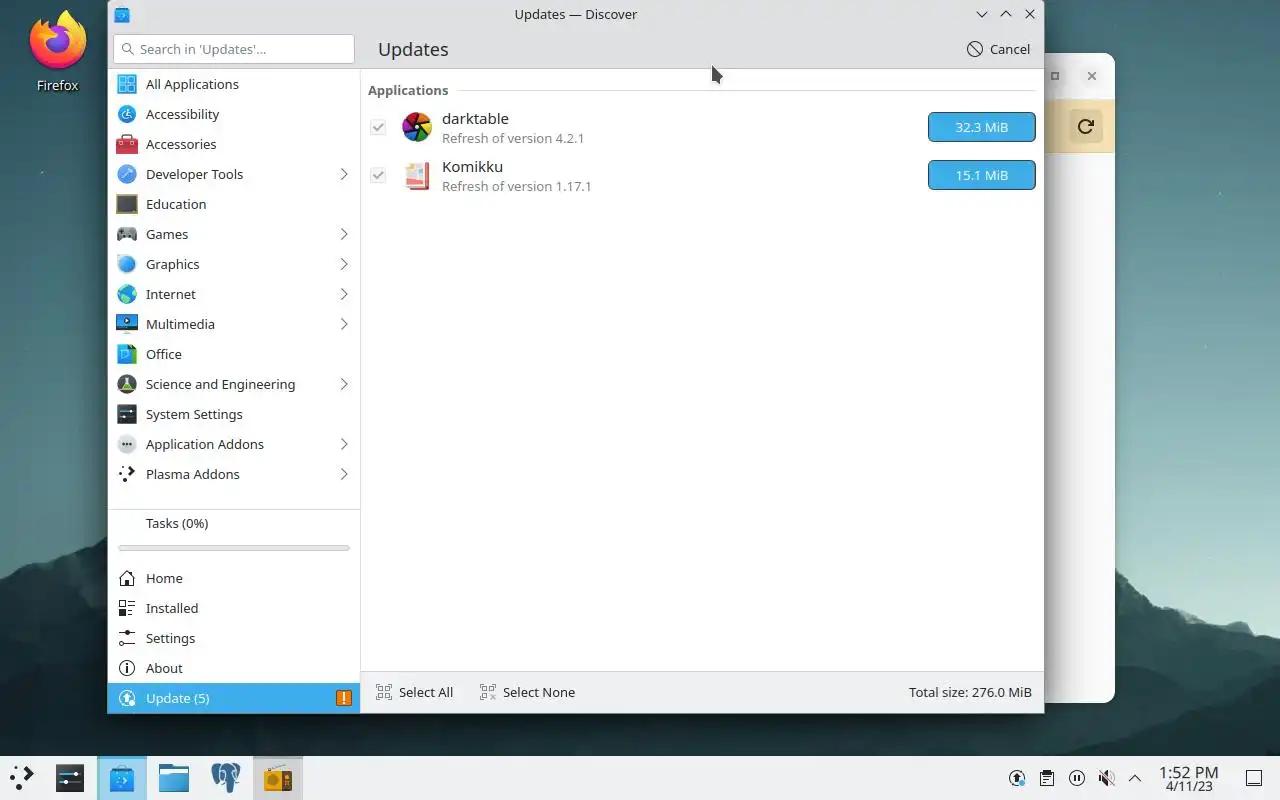Uncheck the Komikku update checkbox
This screenshot has width=1280, height=800.
[x=378, y=175]
